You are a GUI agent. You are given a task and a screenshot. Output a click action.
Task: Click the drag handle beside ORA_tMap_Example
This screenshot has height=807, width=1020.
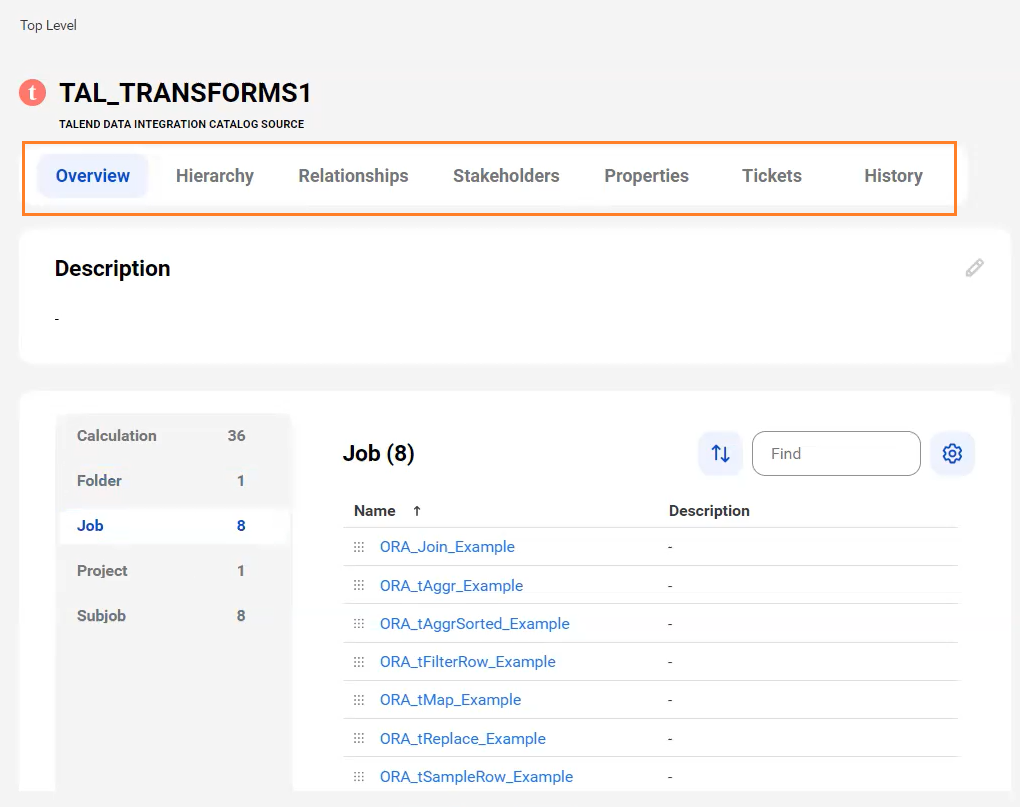pyautogui.click(x=358, y=700)
